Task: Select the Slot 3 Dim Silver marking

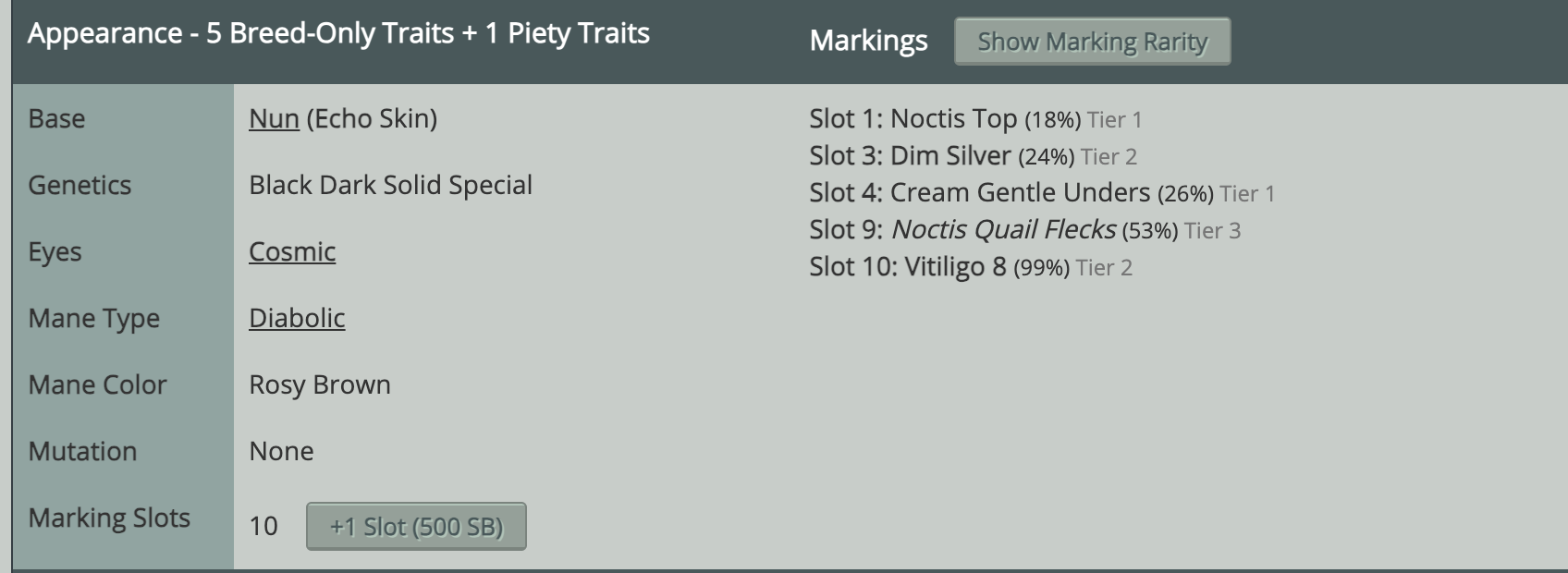Action: pyautogui.click(x=973, y=155)
